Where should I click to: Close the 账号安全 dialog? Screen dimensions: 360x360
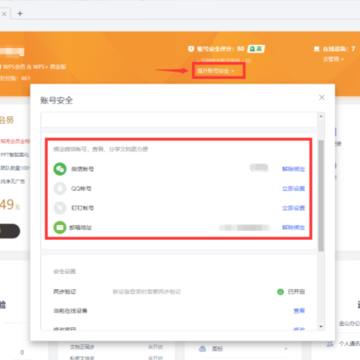(322, 97)
